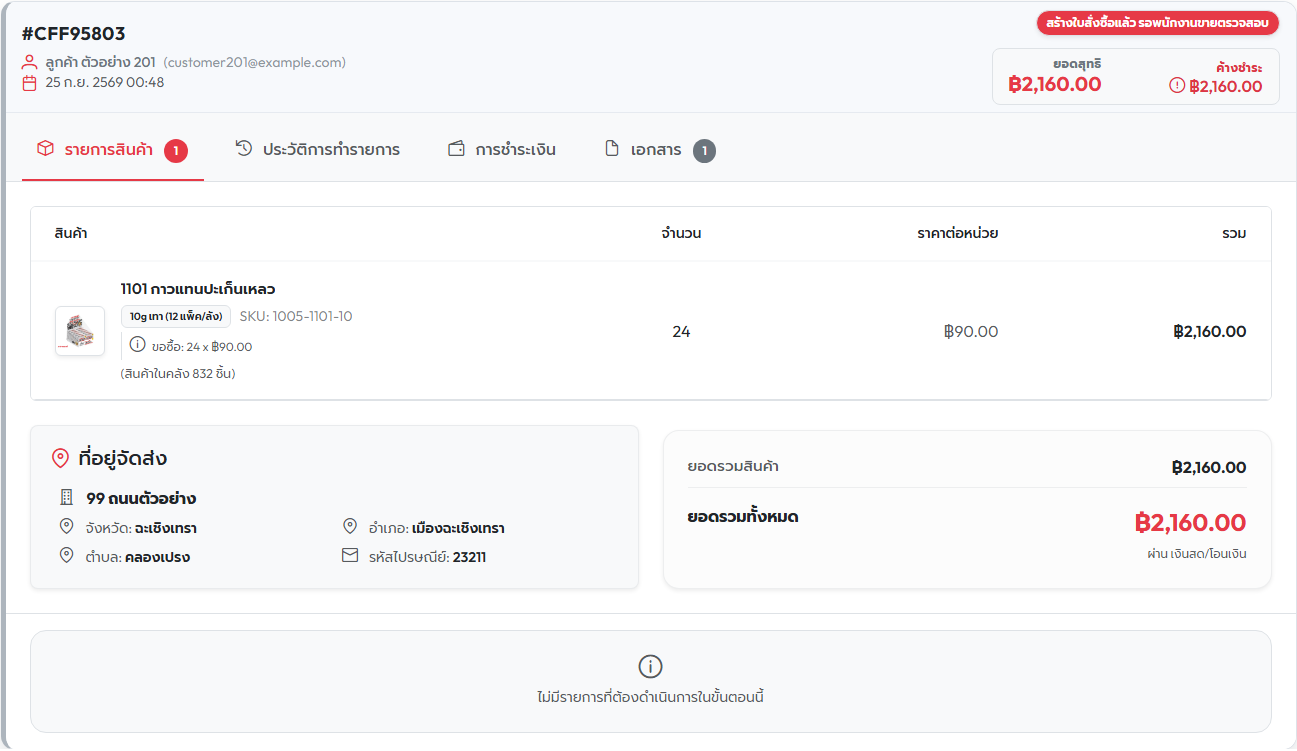Click the quantity value 24 in the table
The width and height of the screenshot is (1297, 751).
(681, 332)
